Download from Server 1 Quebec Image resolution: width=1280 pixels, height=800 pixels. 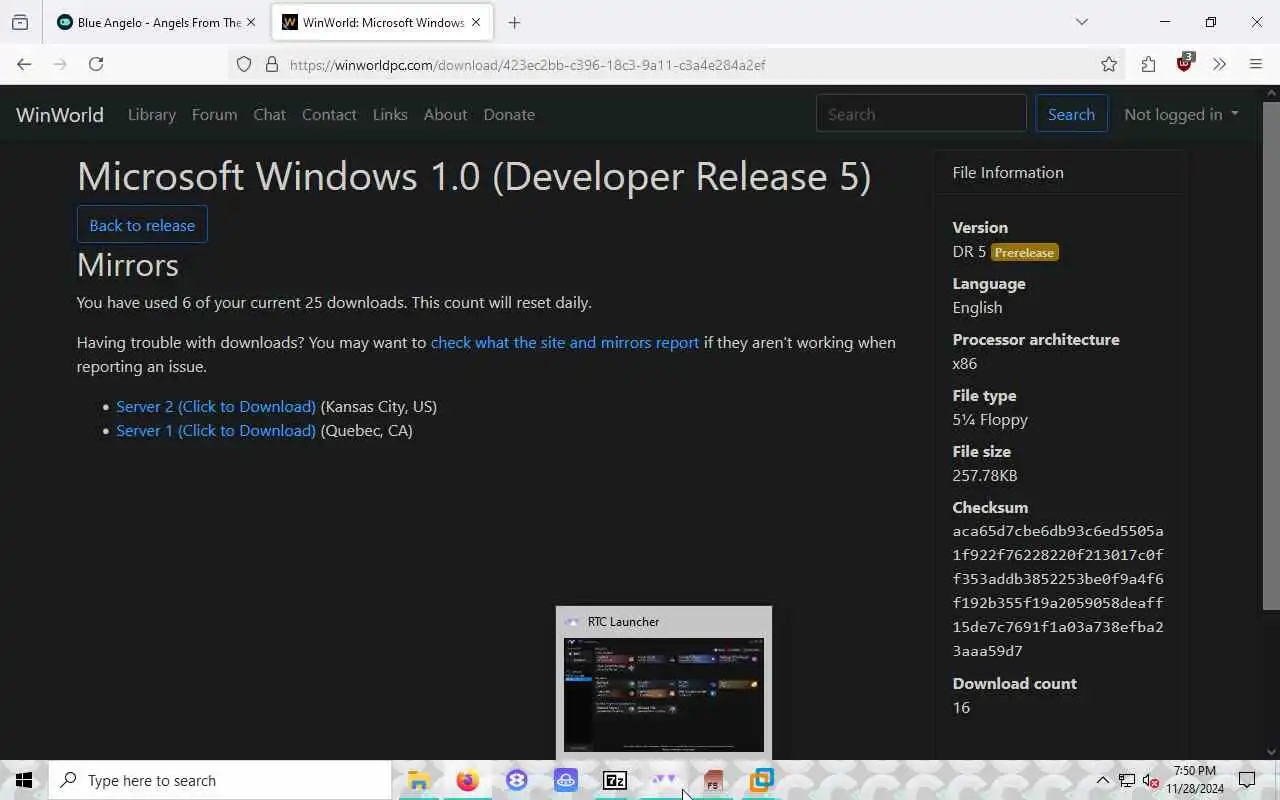coord(216,430)
